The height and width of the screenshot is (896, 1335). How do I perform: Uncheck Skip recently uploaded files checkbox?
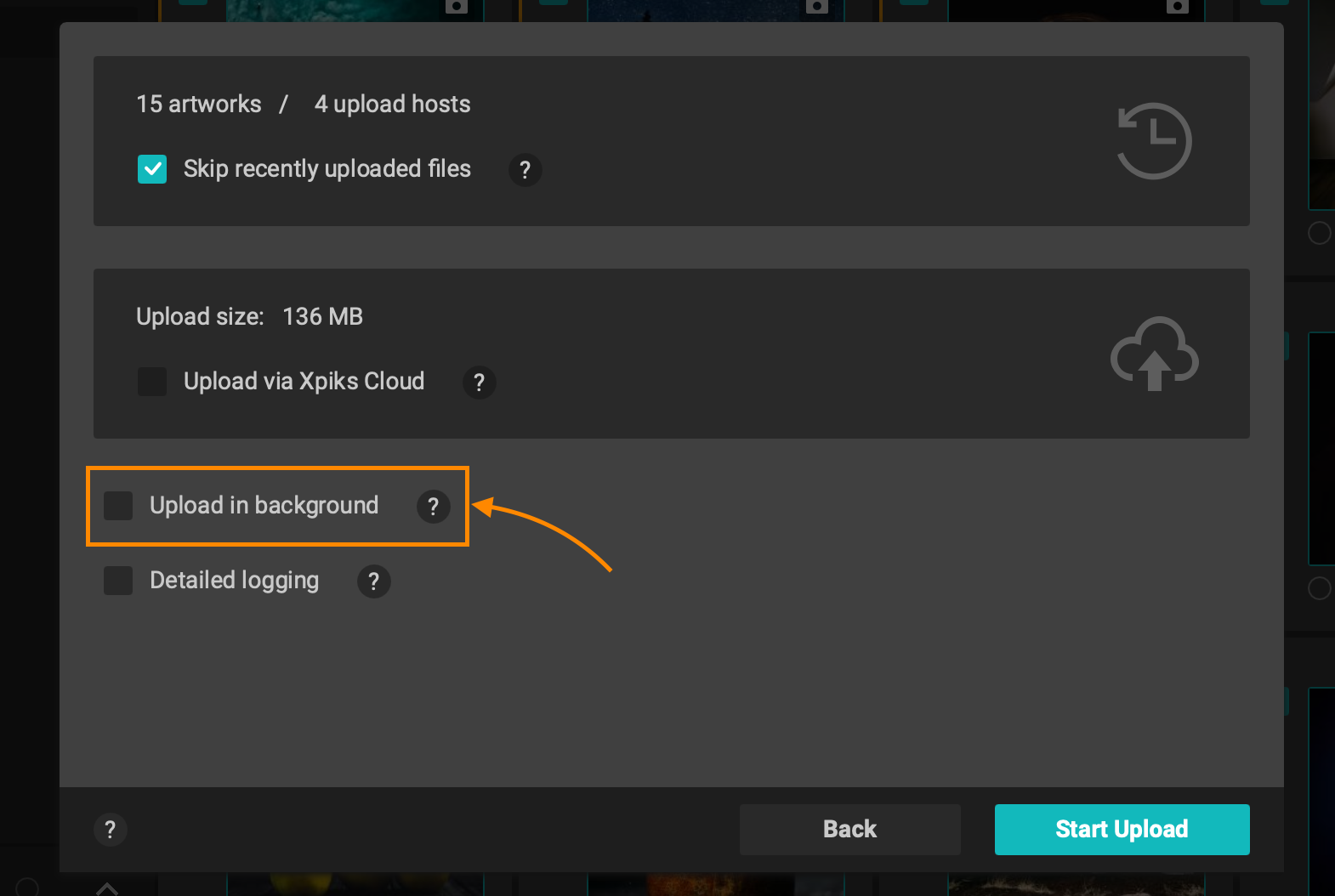click(152, 169)
